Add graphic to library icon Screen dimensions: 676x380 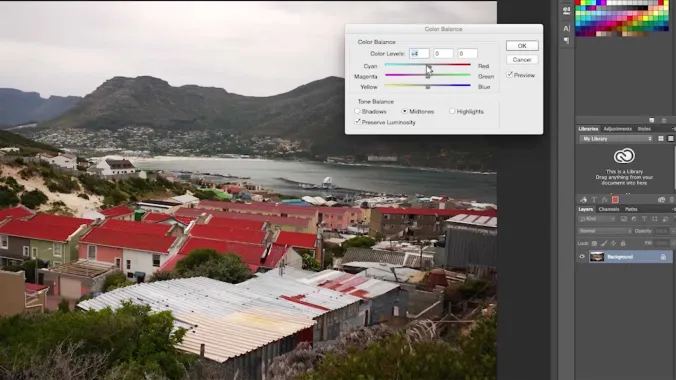pos(583,200)
